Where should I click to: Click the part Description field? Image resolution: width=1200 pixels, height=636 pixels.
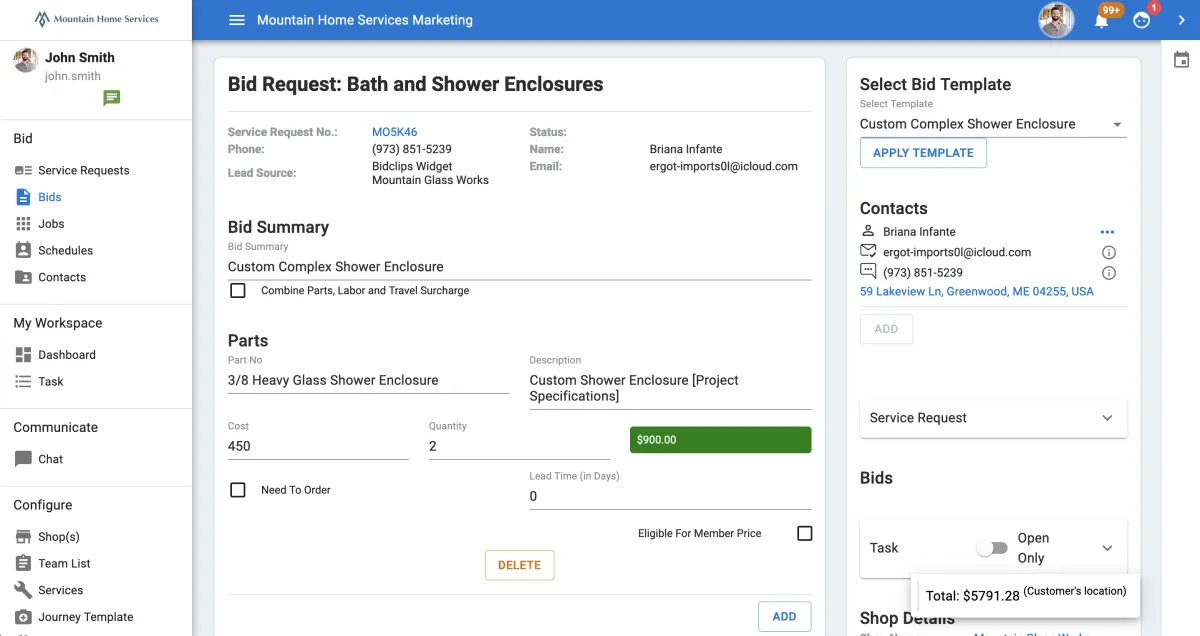pos(670,389)
